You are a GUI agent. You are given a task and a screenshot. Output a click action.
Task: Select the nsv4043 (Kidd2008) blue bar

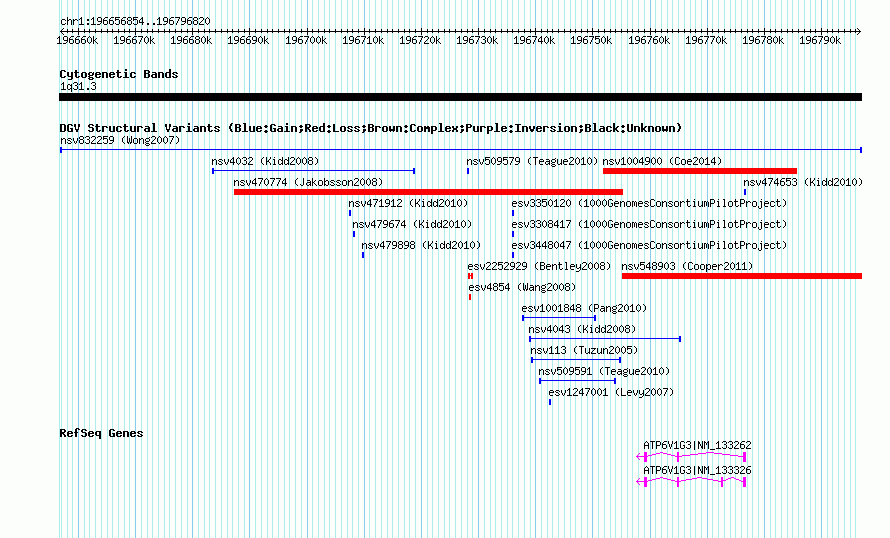605,339
